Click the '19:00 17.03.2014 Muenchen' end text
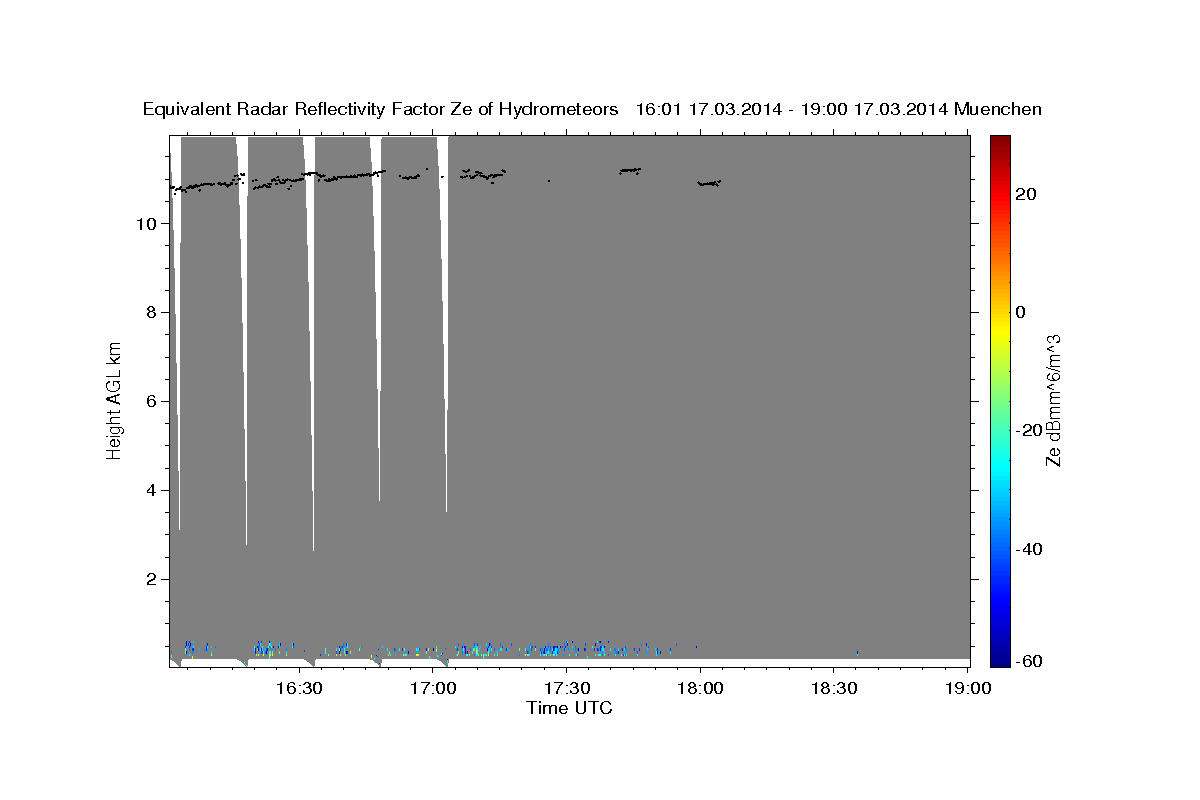Screen dimensions: 1200x800 coord(921,110)
